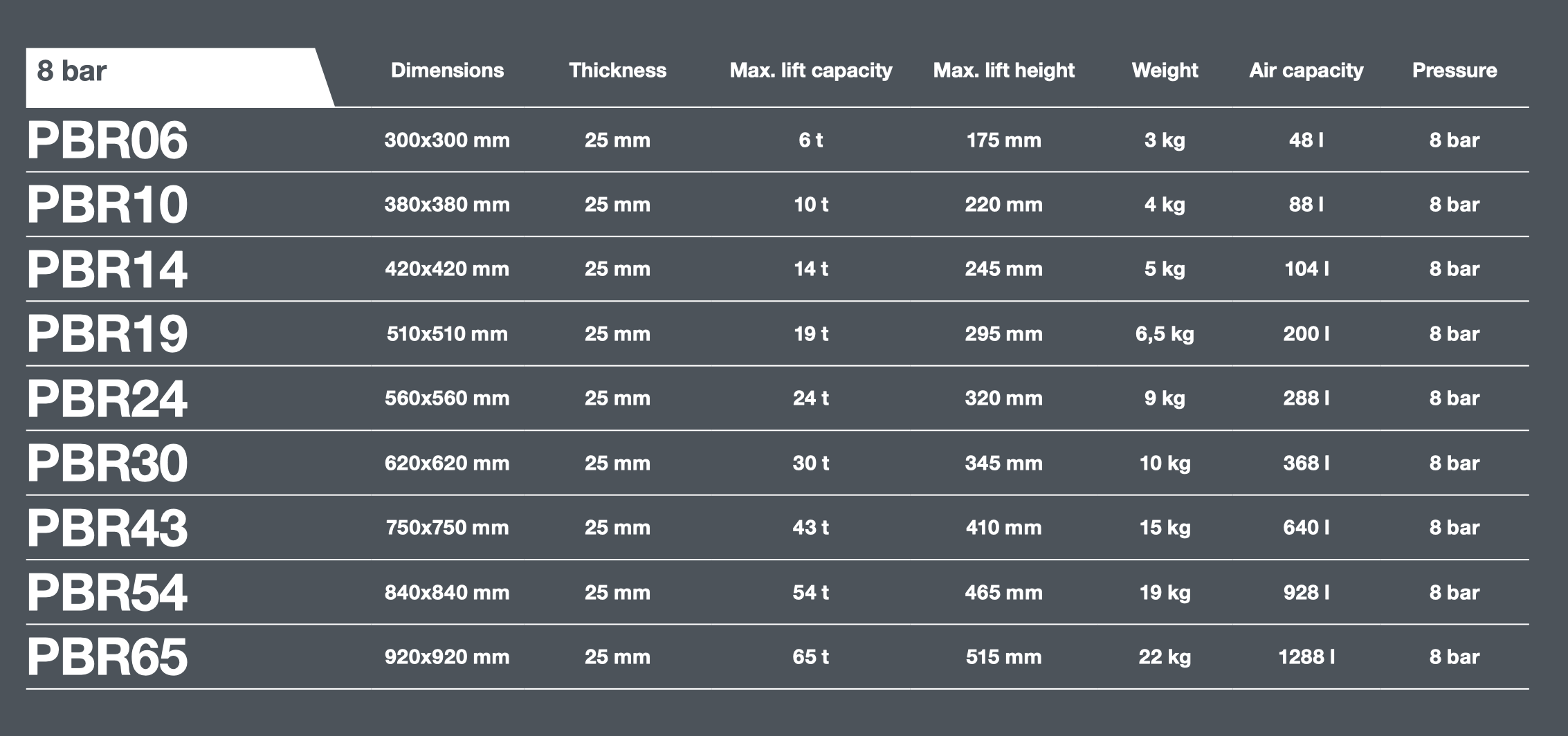Click the Thickness column header
The width and height of the screenshot is (1568, 736).
617,70
